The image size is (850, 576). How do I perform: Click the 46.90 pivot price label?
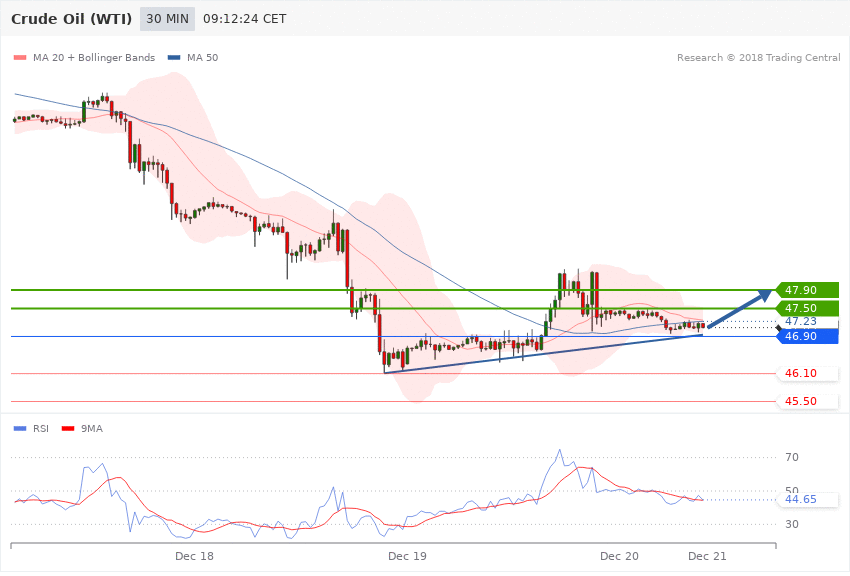(x=807, y=336)
